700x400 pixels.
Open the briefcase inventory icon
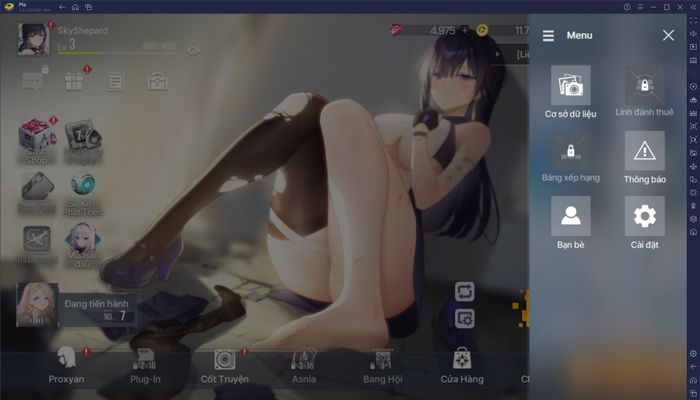click(x=157, y=82)
